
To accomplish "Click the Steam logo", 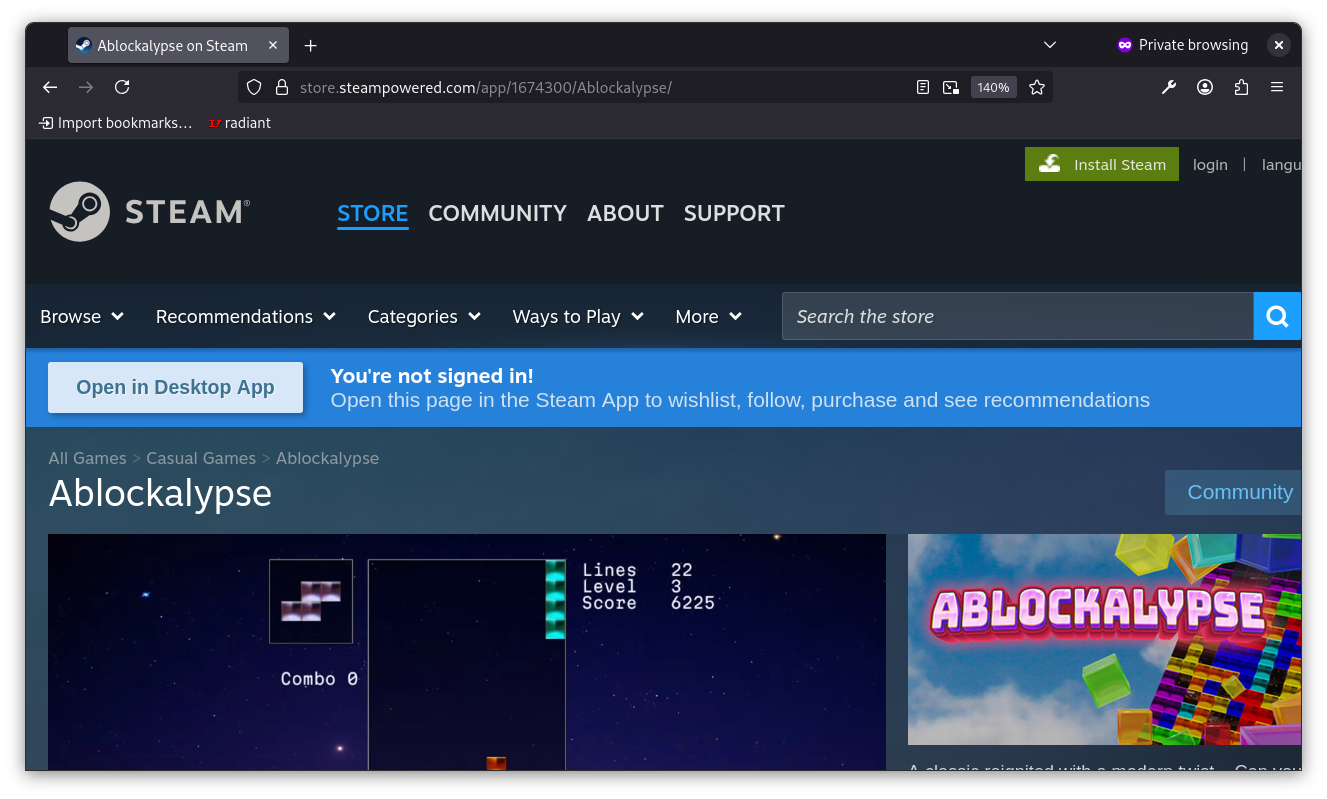I will (x=150, y=211).
